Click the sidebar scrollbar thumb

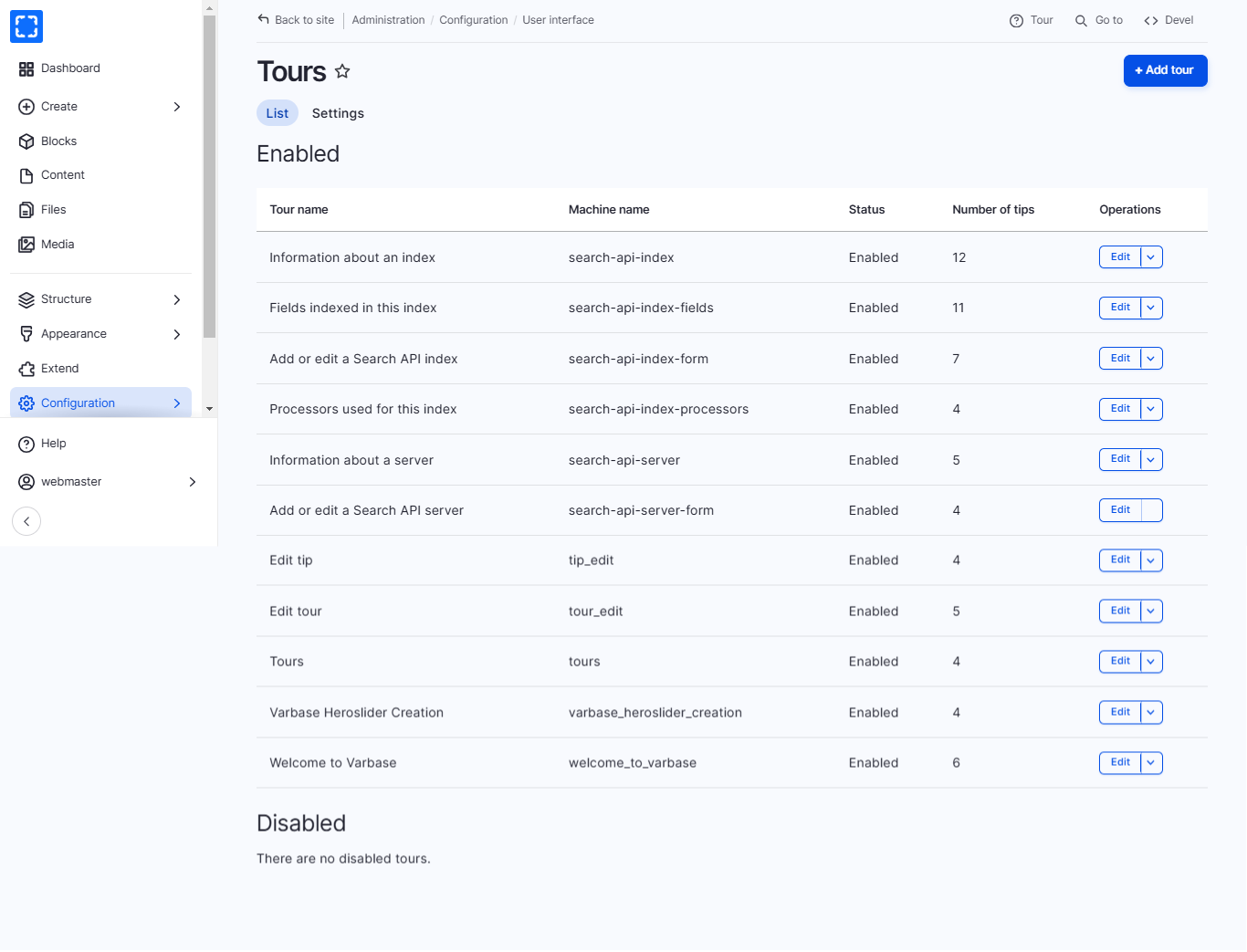click(209, 176)
